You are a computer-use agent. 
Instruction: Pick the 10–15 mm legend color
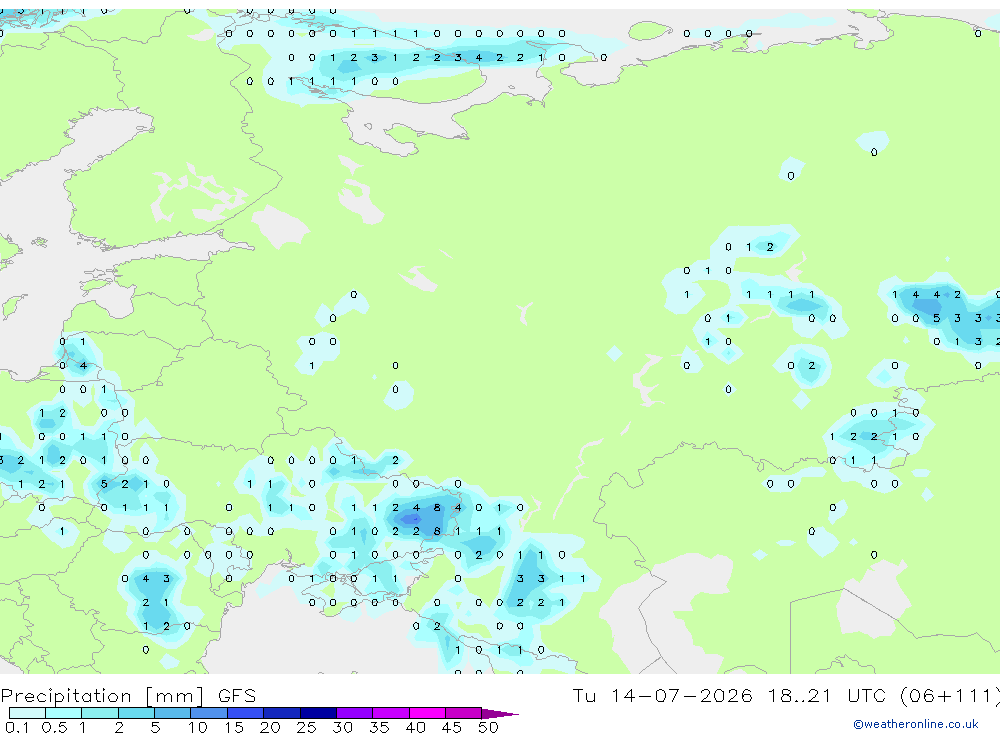209,713
